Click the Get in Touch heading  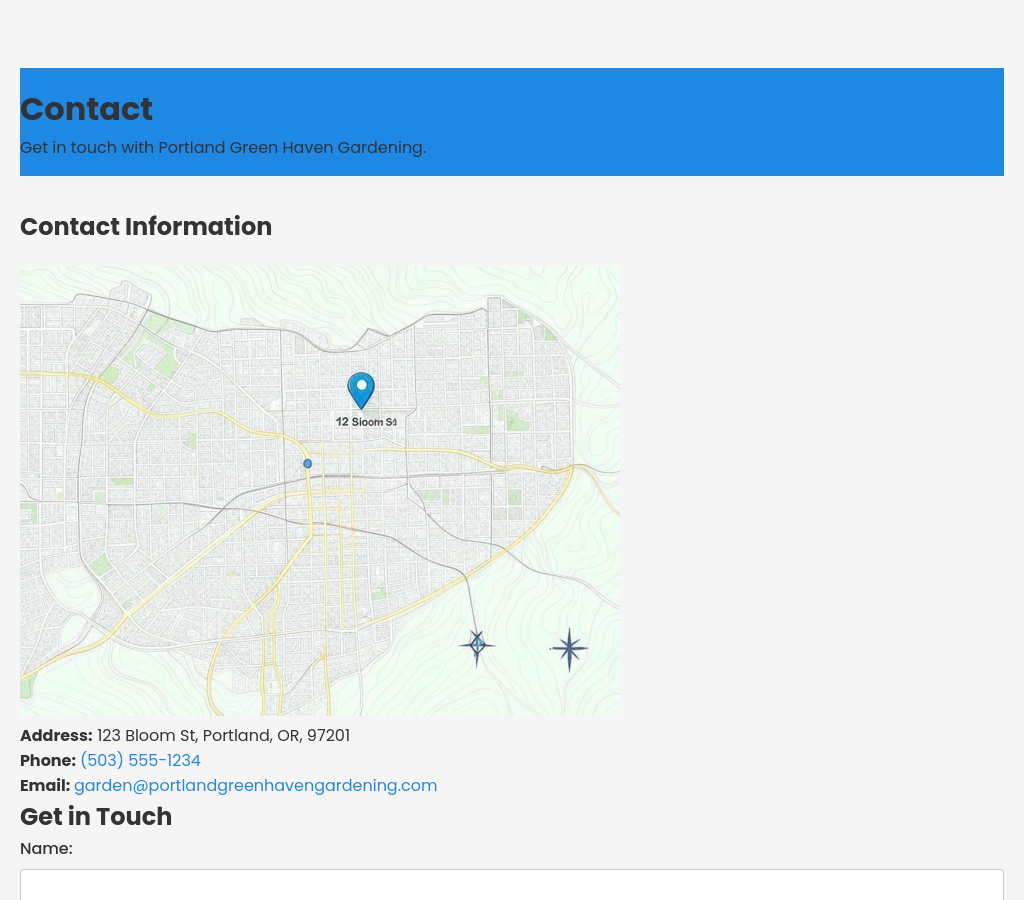tap(96, 817)
